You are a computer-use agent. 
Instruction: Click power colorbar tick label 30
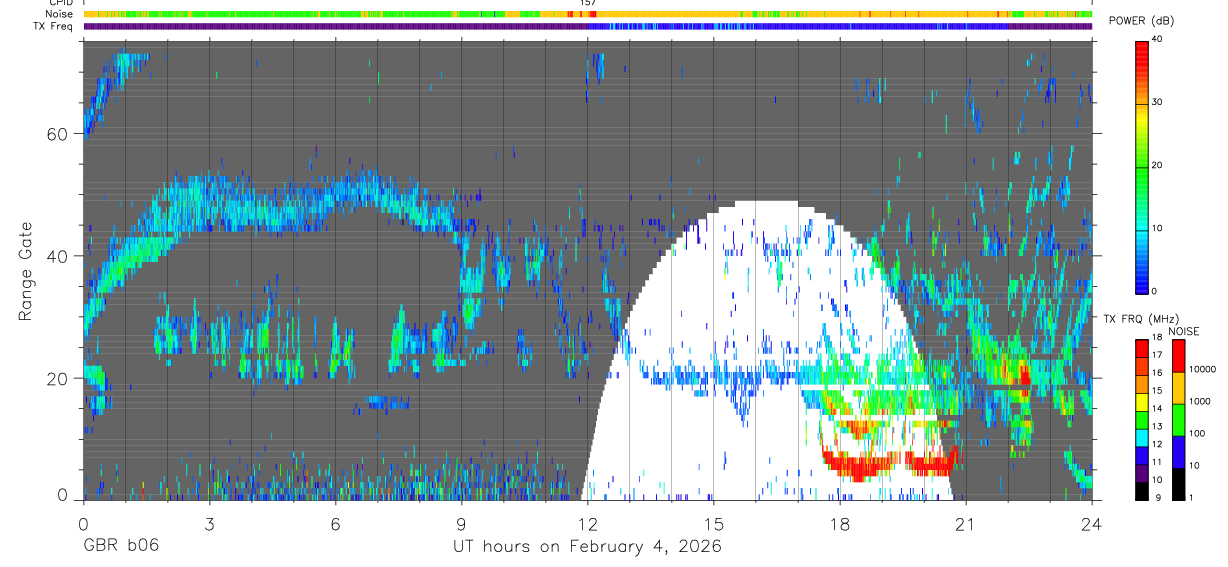(x=1159, y=102)
